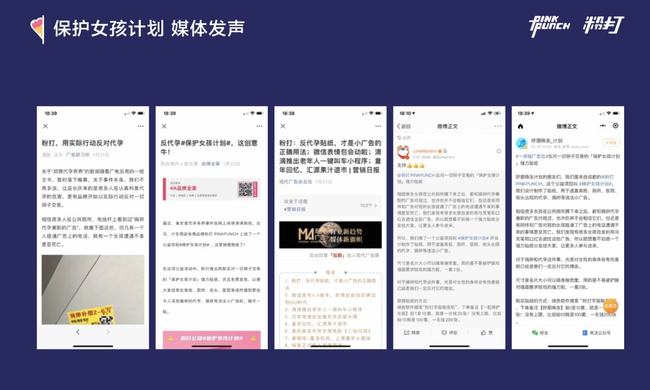This screenshot has width=650, height=390.
Task: Click the circular target icon beside 微博正文
Action: pyautogui.click(x=616, y=126)
